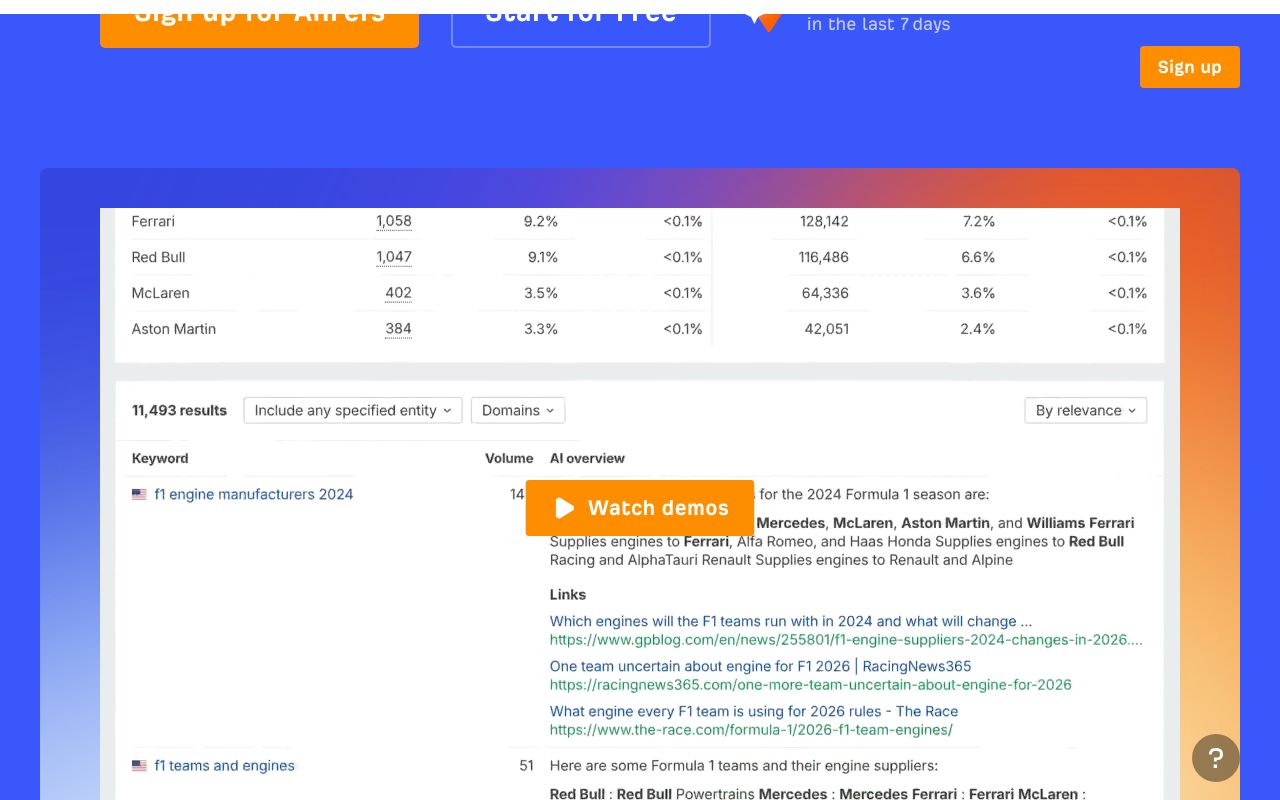Screen dimensions: 1280x800
Task: Click the Watch demos button
Action: pyautogui.click(x=640, y=508)
